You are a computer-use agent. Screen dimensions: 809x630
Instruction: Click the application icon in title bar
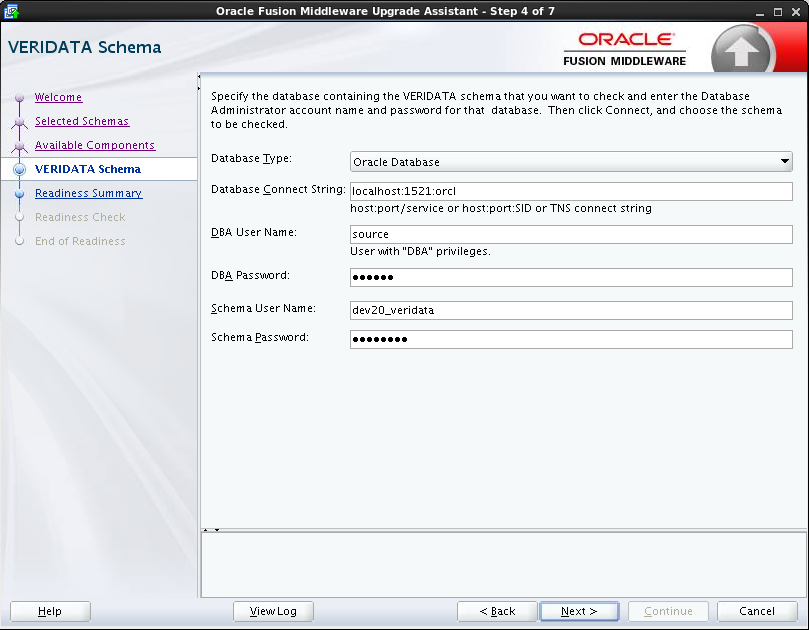pyautogui.click(x=11, y=11)
